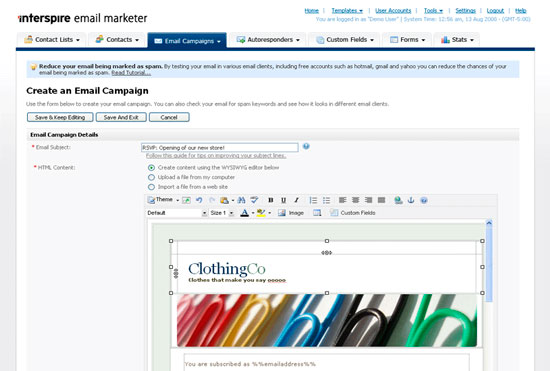Click the lightbulb tip icon in banner
550x371 pixels.
click(x=34, y=67)
